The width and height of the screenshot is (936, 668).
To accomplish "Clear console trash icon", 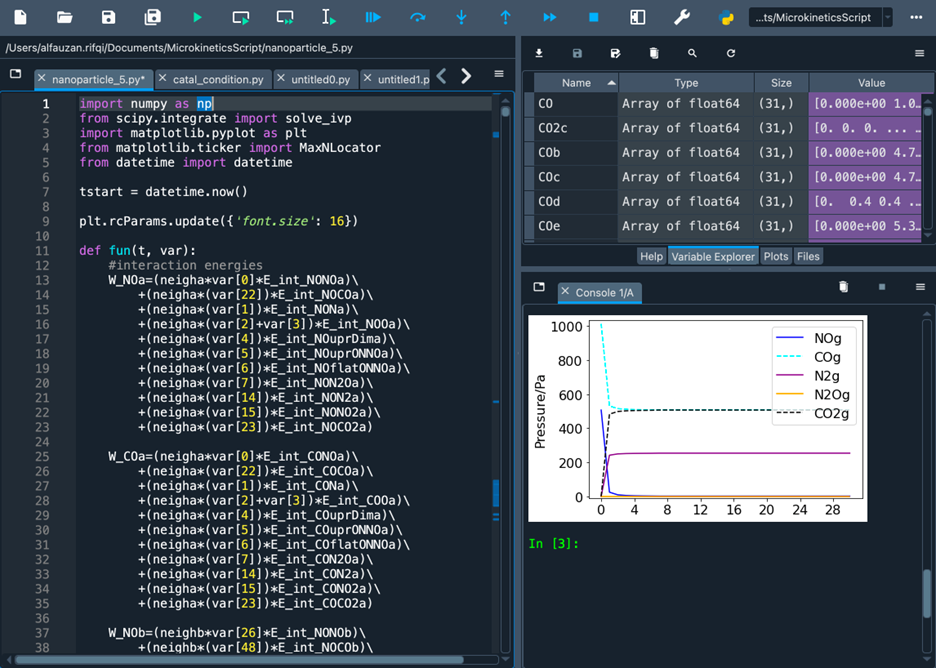I will tap(843, 287).
